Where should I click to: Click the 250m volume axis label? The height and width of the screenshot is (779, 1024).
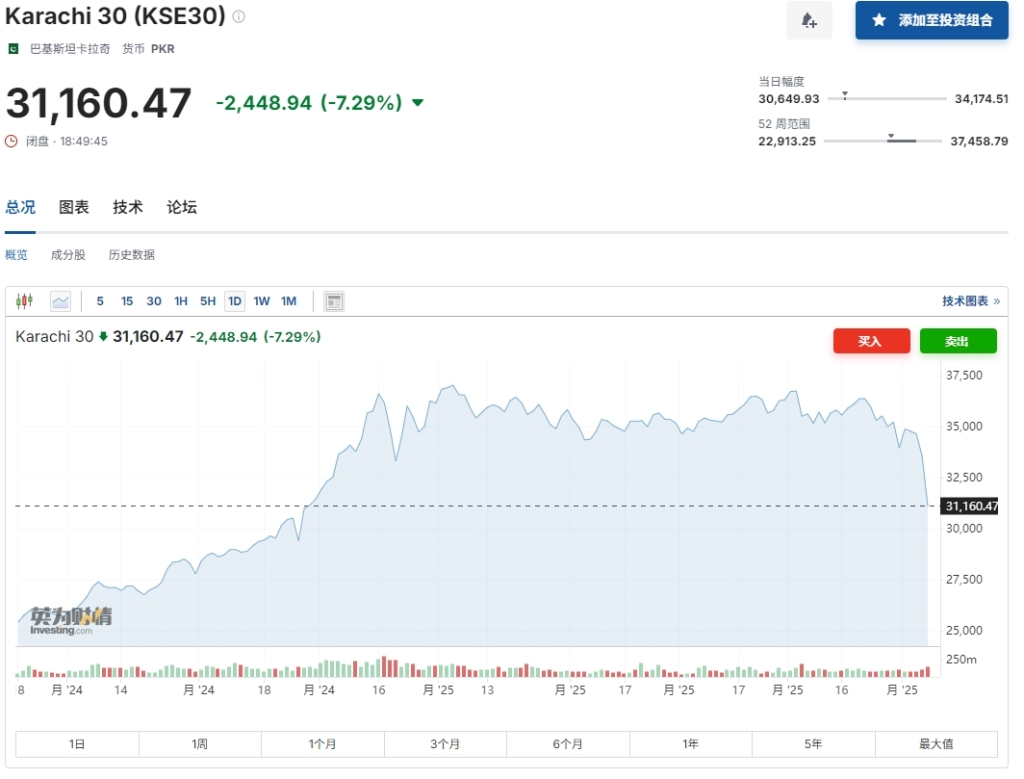point(961,660)
